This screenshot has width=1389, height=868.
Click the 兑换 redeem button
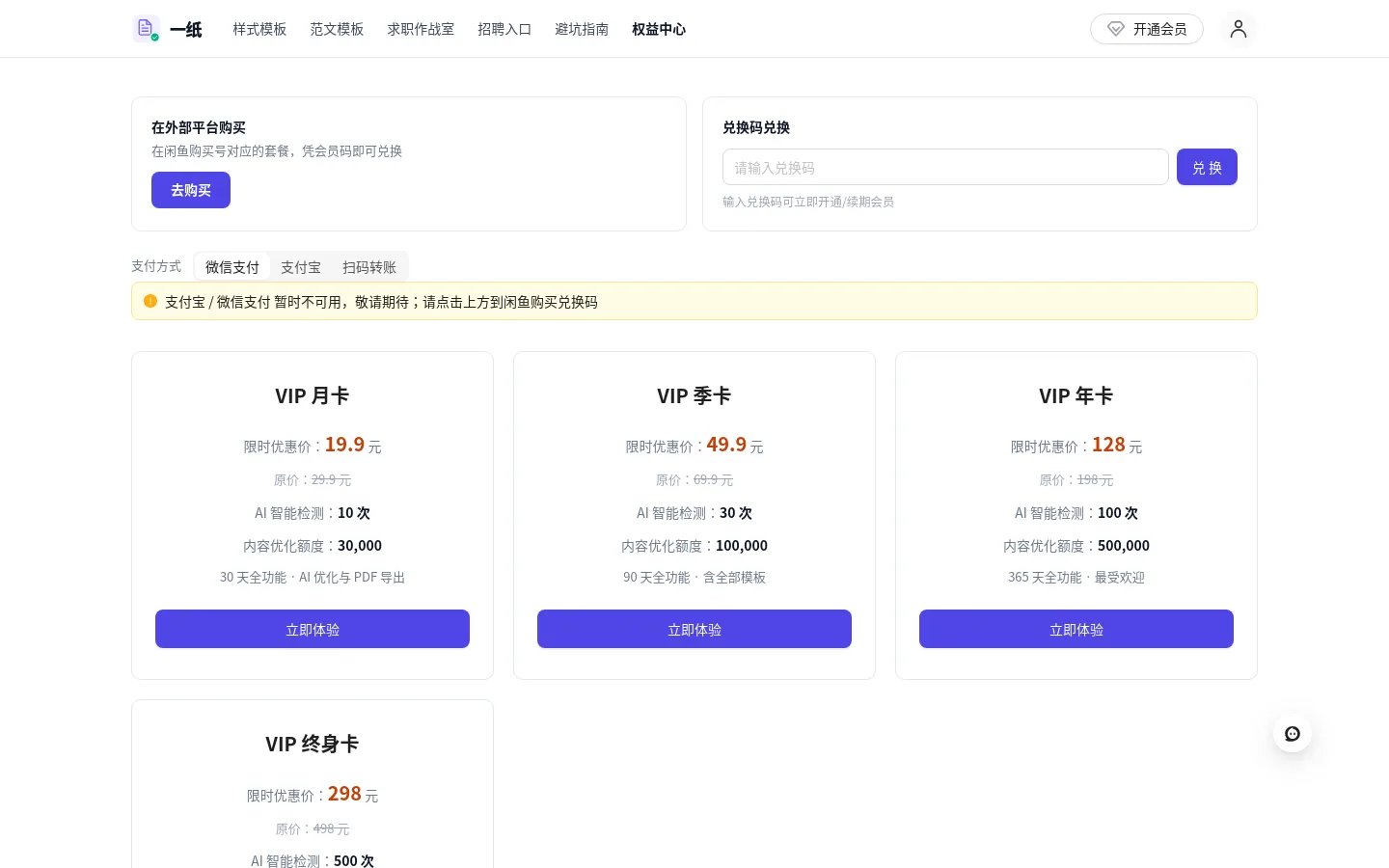(x=1207, y=167)
